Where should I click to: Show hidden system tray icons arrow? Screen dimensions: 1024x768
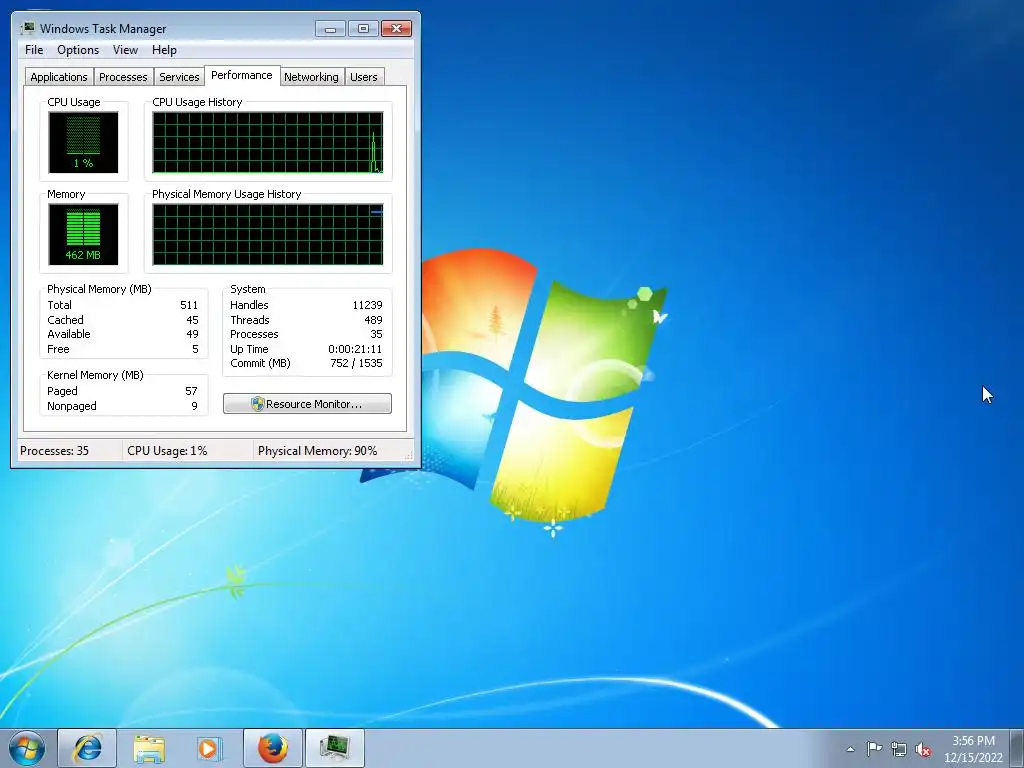(850, 749)
